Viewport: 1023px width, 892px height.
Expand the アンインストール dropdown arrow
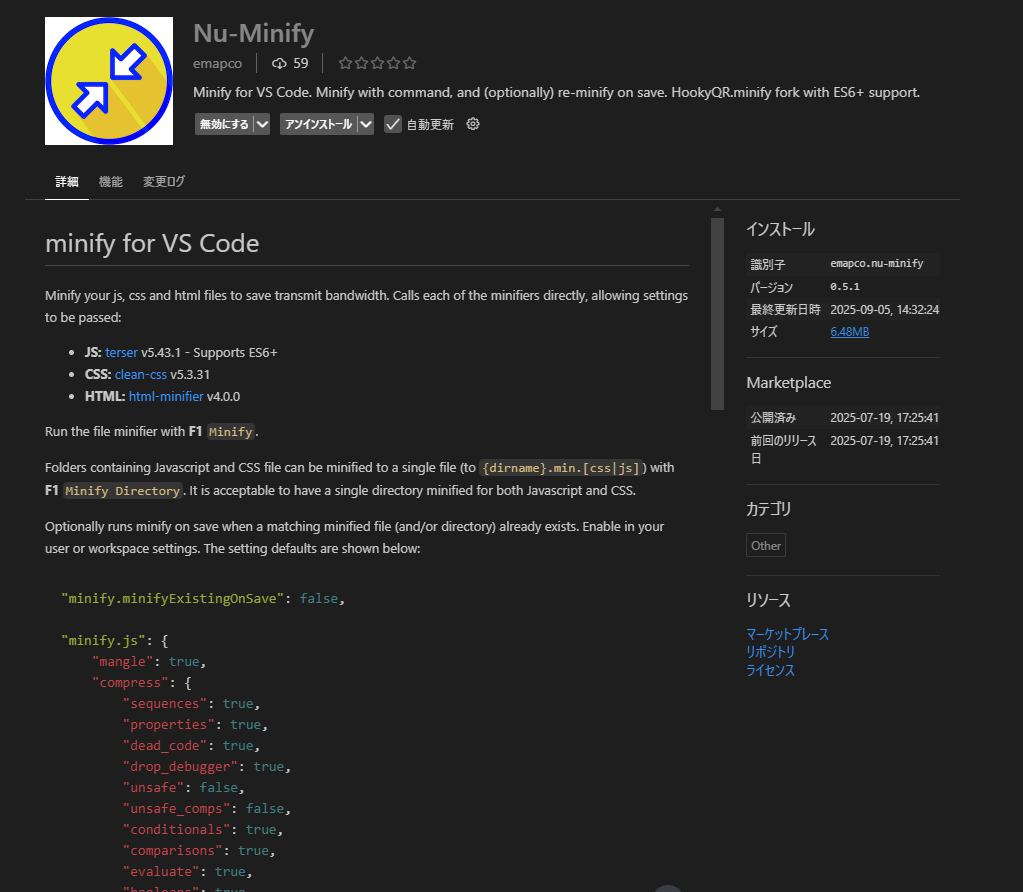pyautogui.click(x=366, y=124)
